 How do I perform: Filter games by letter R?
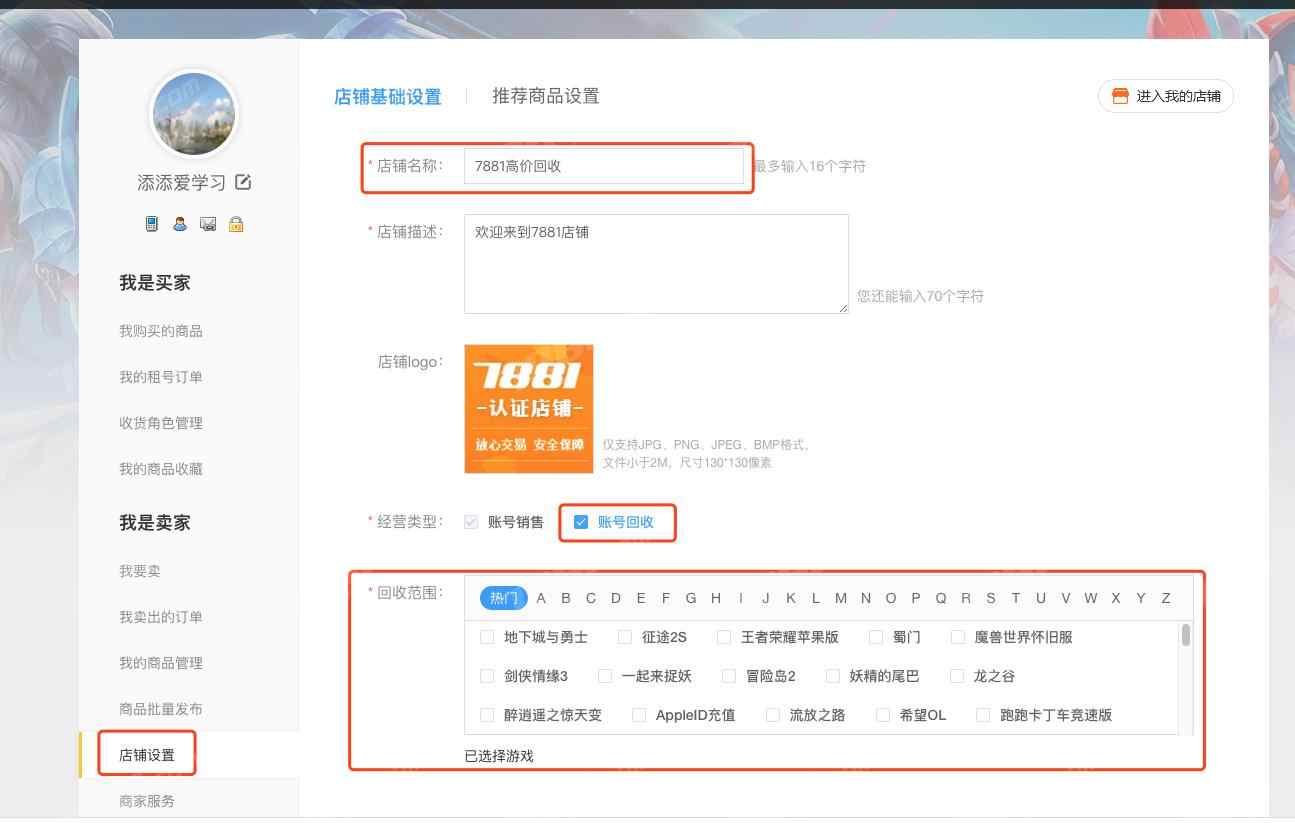click(966, 598)
